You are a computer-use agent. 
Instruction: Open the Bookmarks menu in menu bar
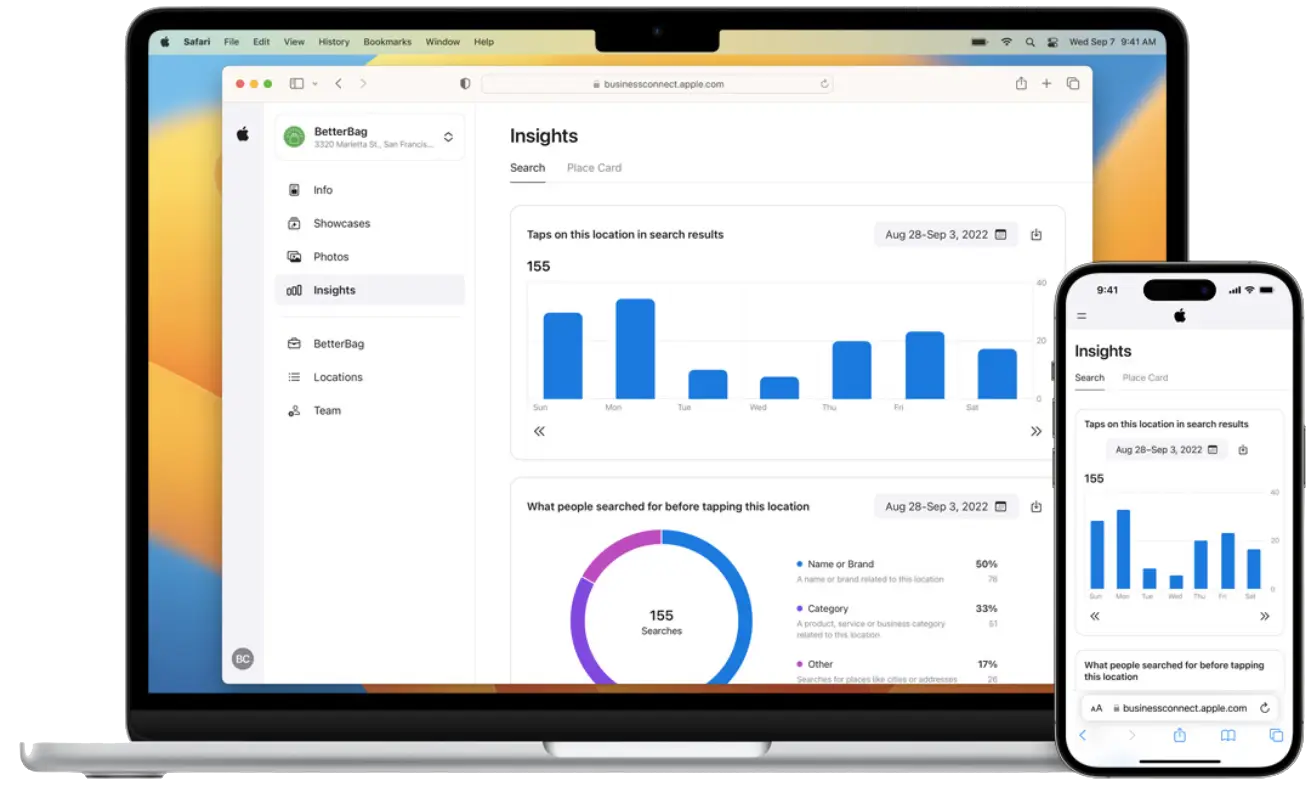coord(387,42)
